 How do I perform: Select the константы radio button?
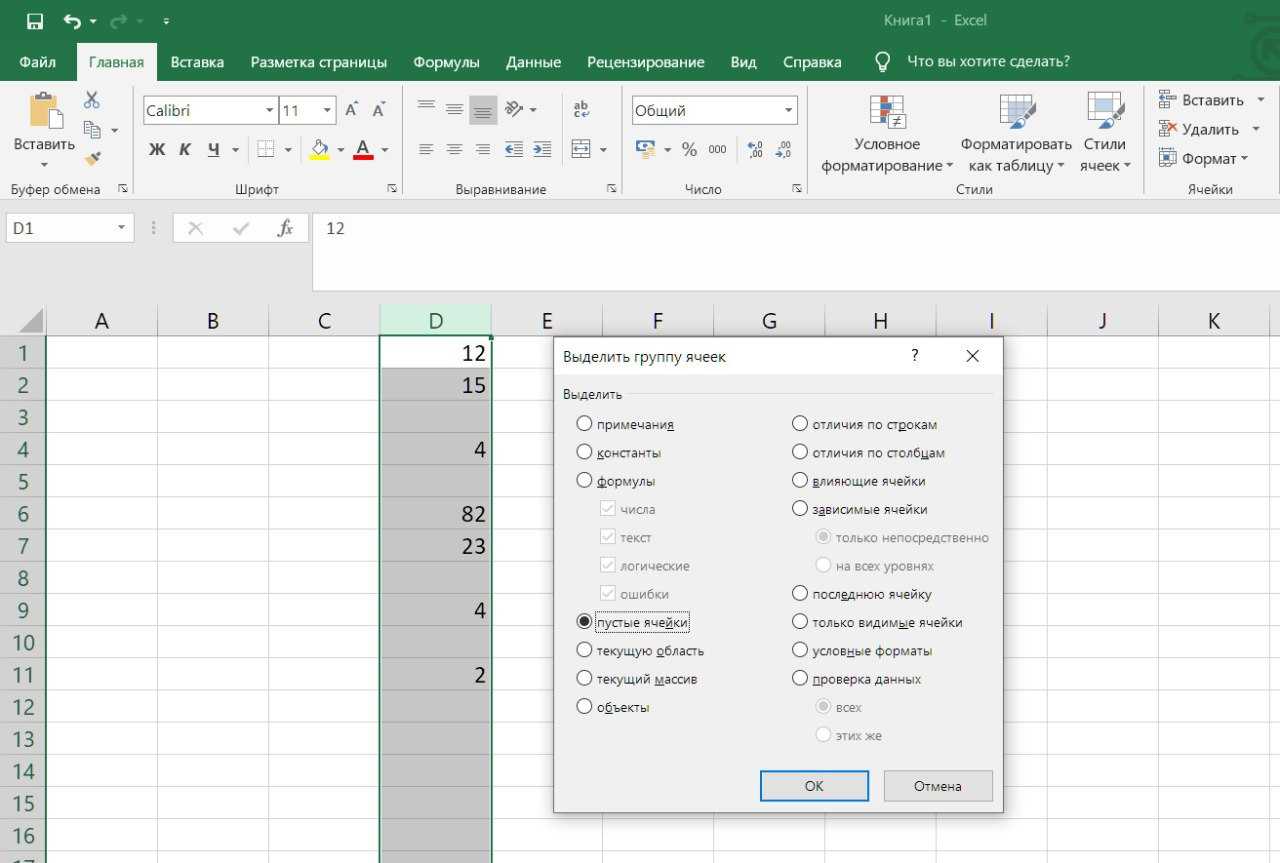coord(584,453)
